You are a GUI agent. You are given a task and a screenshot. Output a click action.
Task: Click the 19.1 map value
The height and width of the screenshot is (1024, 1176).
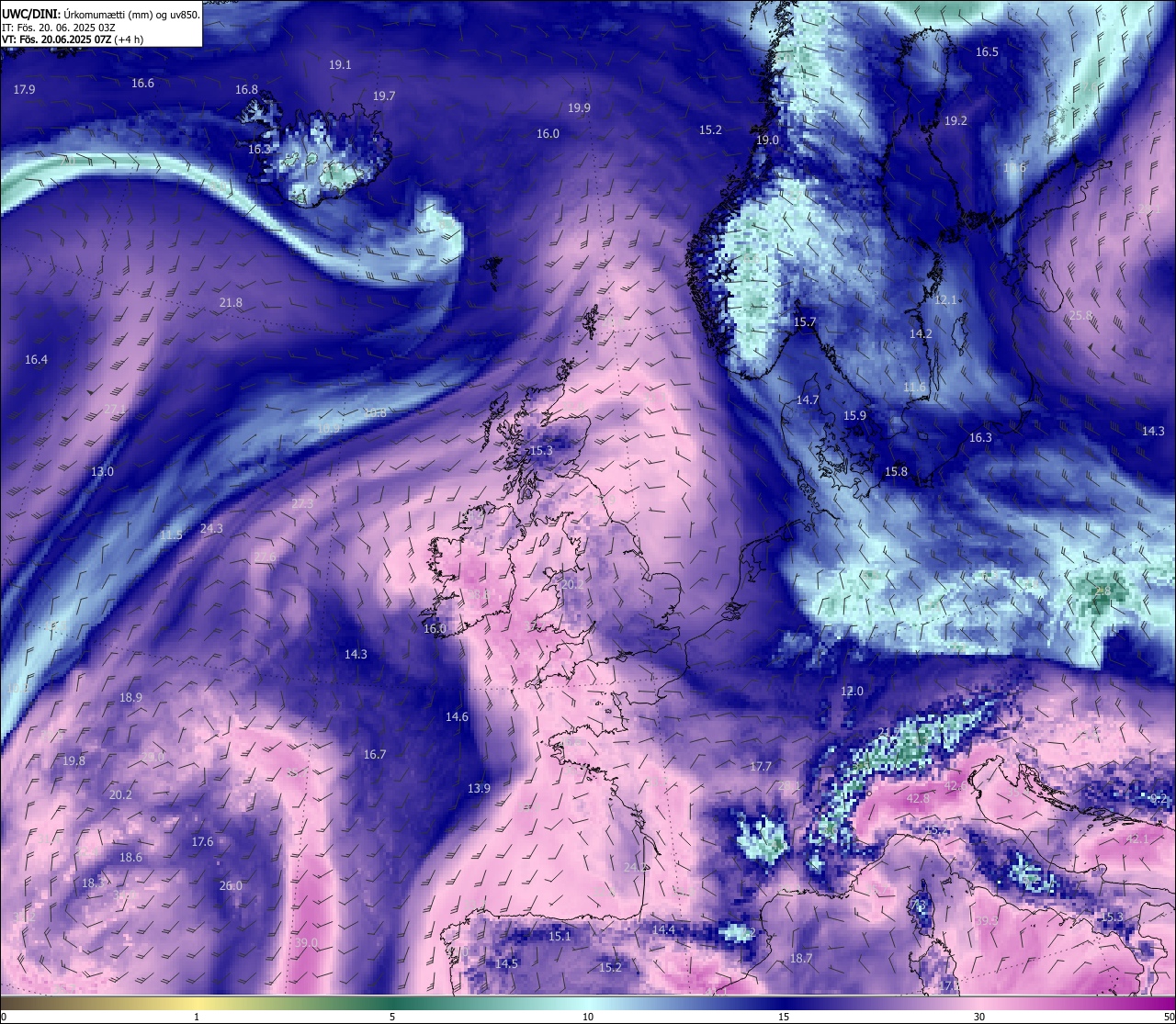click(340, 64)
